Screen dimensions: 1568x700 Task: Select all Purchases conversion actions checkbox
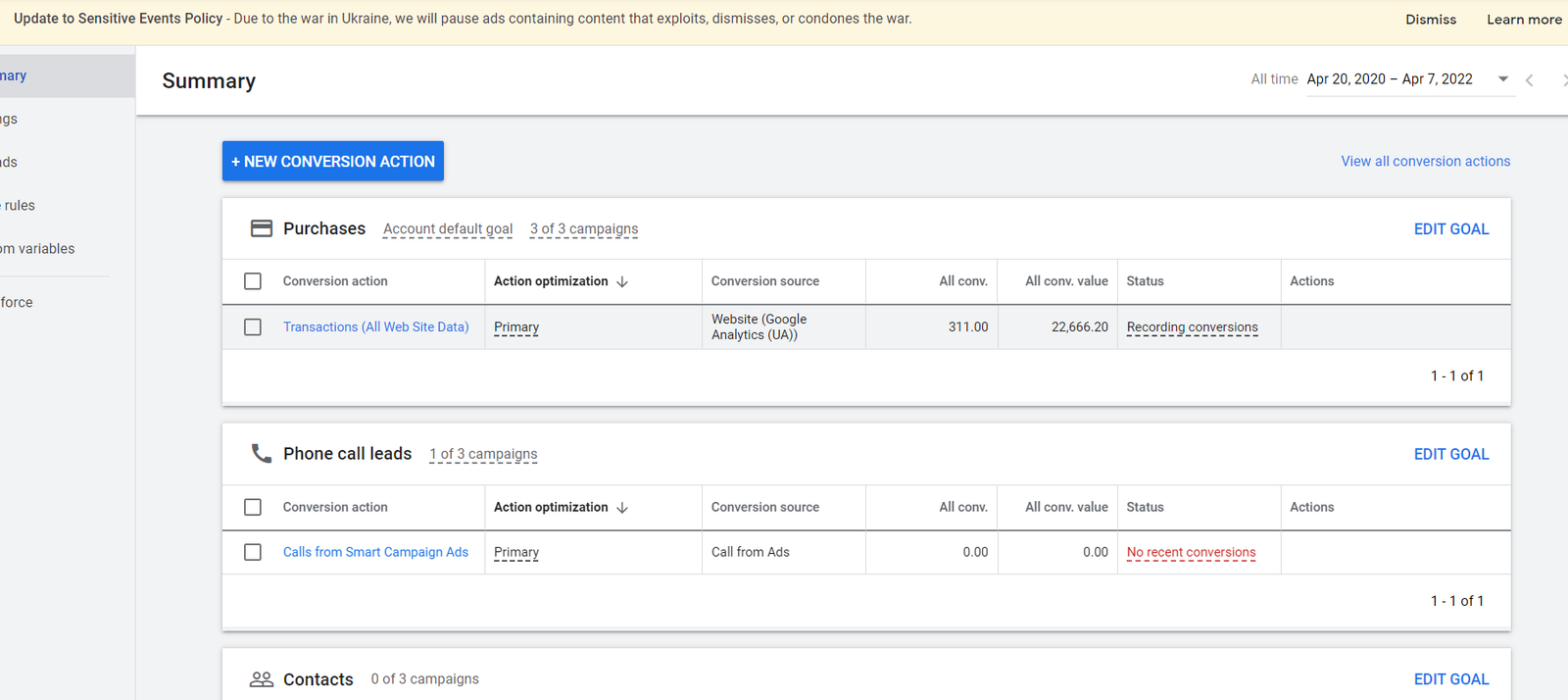[x=253, y=281]
